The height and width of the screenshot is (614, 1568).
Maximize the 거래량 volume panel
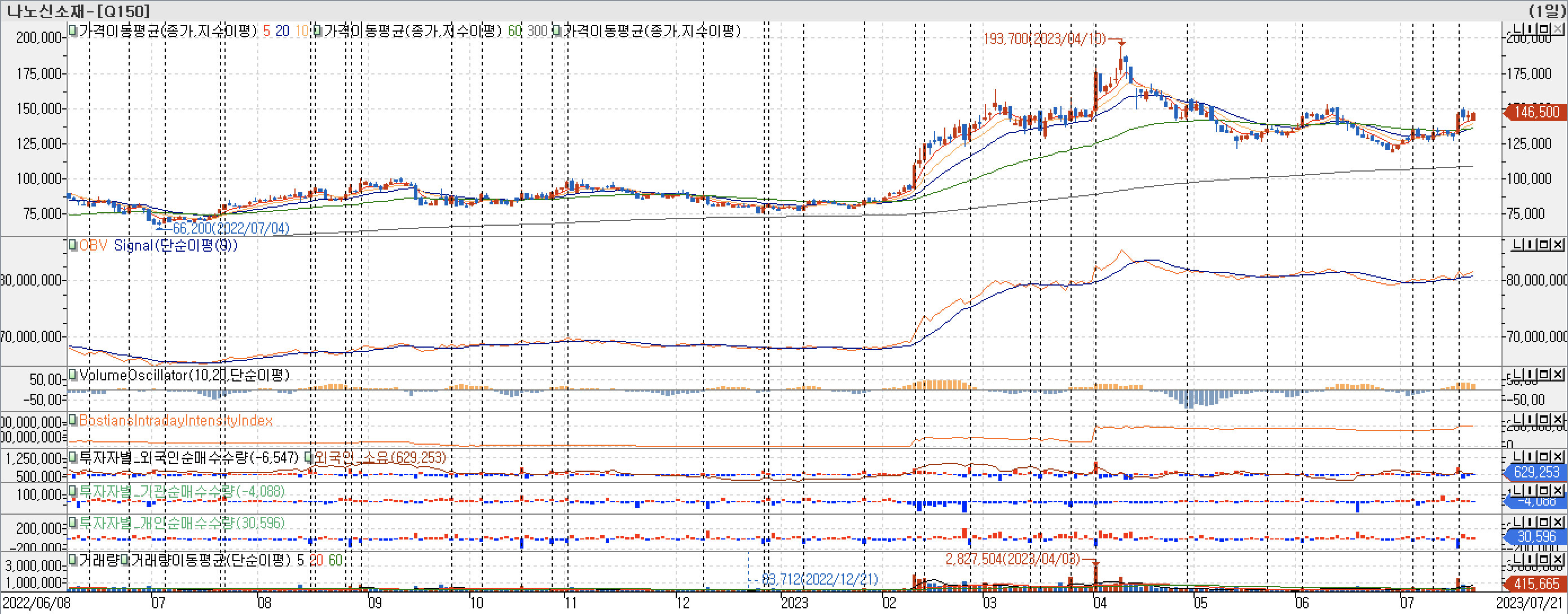coord(1545,559)
